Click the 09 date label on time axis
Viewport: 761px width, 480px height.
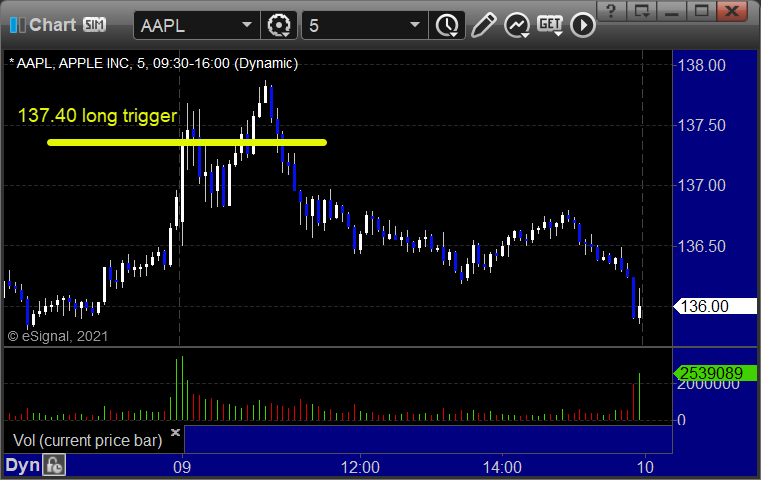coord(182,467)
